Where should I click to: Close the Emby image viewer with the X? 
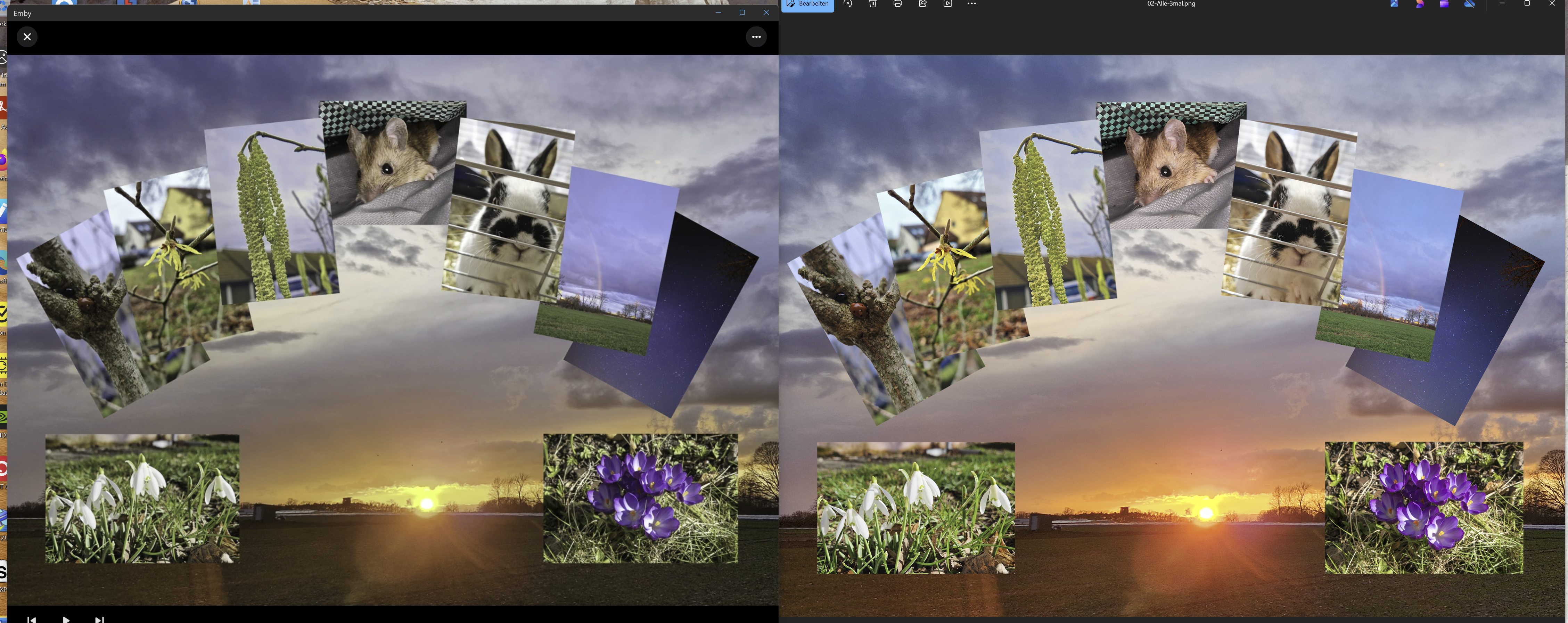(27, 37)
